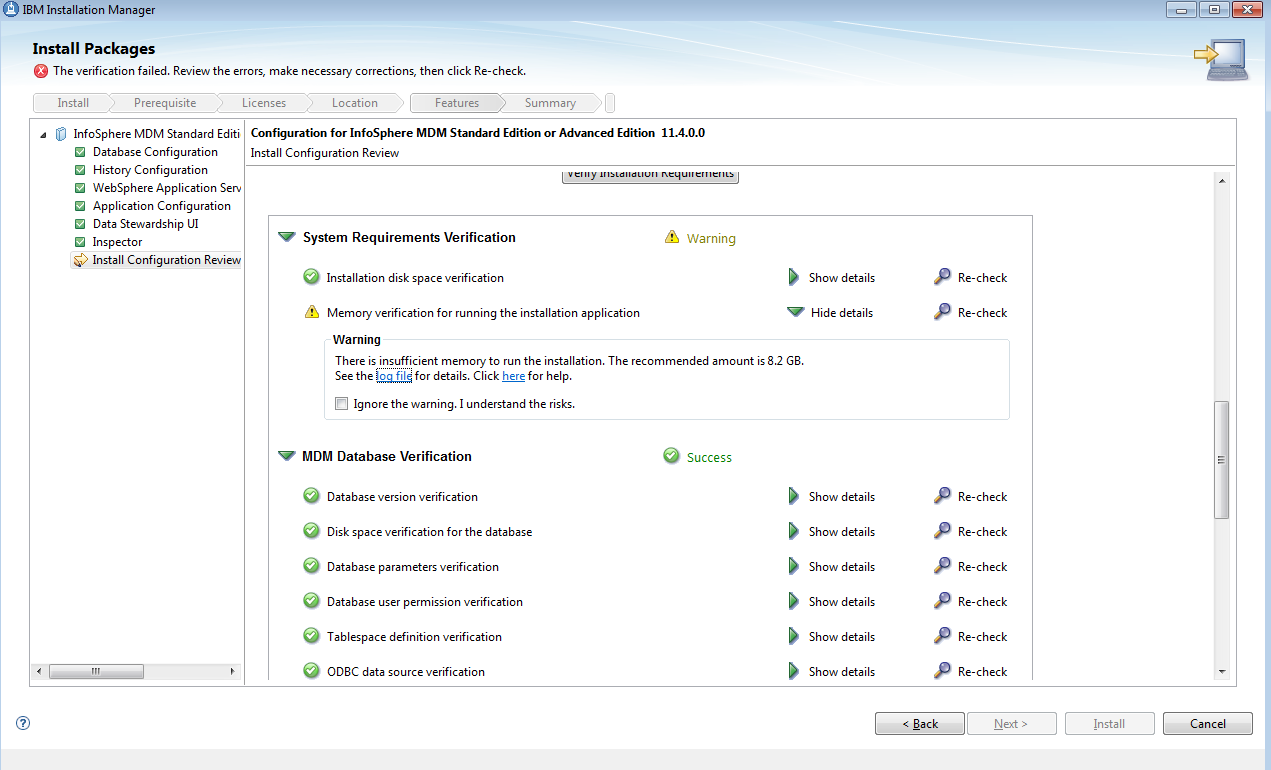Click Re-check magnifier for Database parameters verification
This screenshot has height=770, width=1271.
[x=942, y=566]
